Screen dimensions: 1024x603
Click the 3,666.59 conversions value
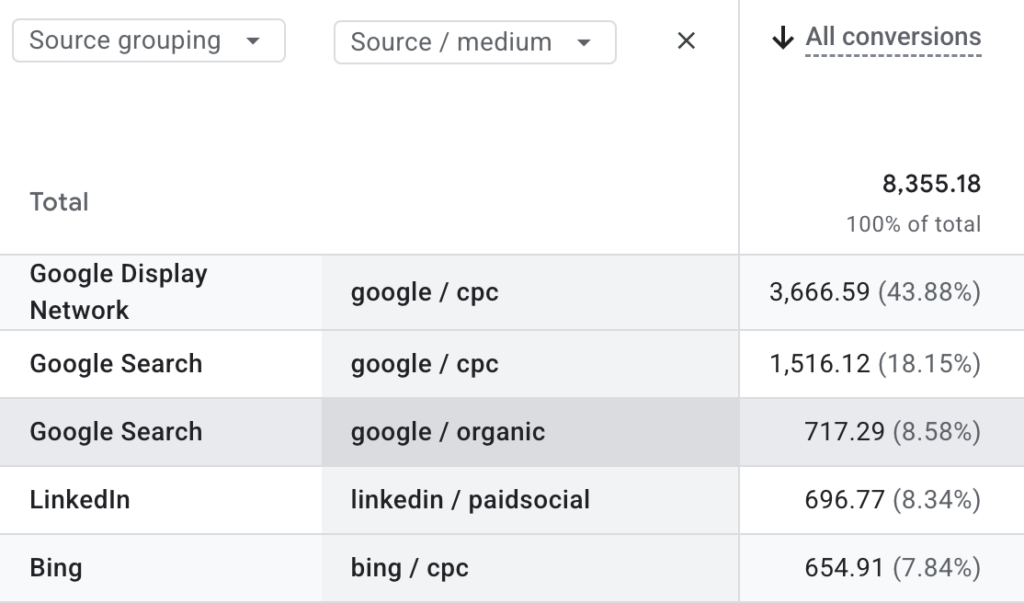[x=820, y=292]
